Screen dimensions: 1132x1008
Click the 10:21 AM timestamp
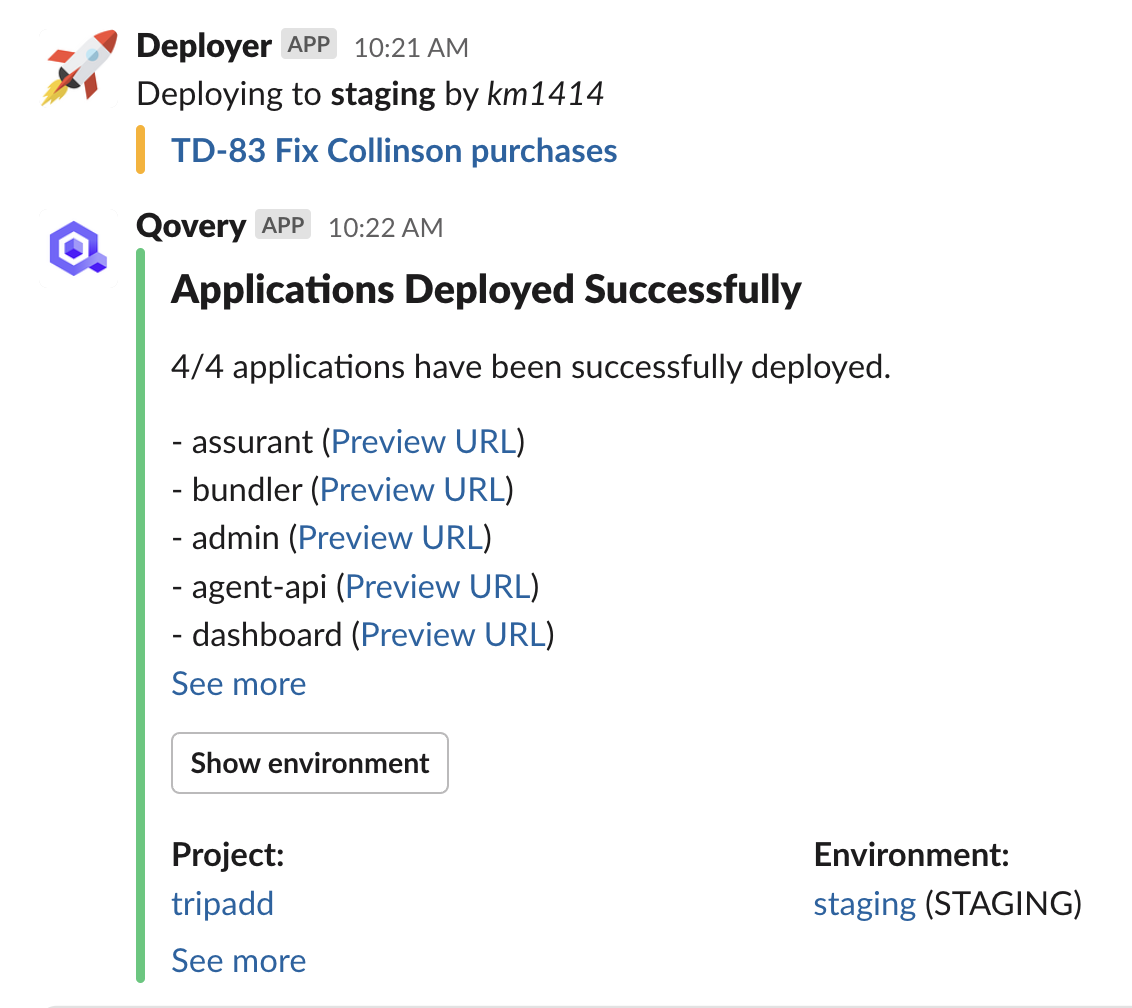[412, 48]
